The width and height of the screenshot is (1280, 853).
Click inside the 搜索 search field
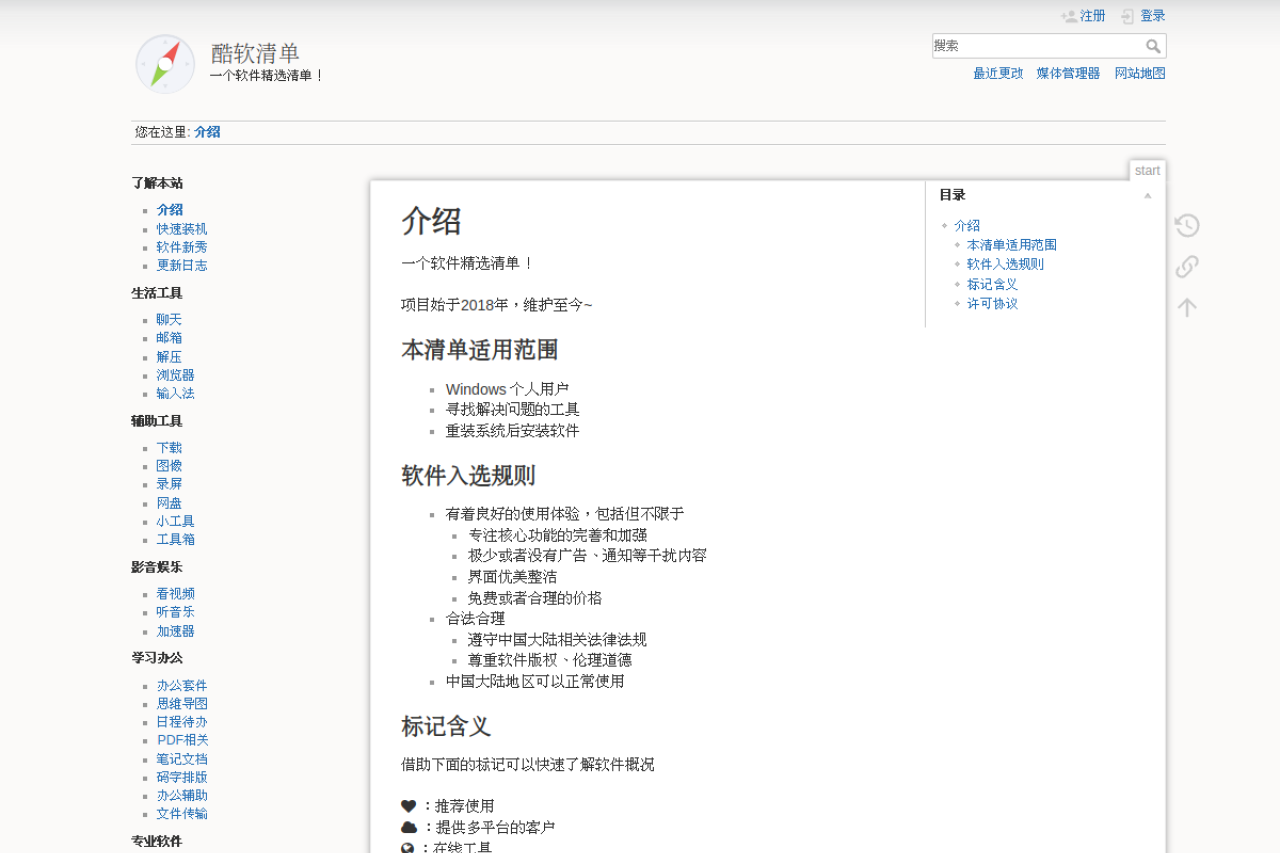pyautogui.click(x=1030, y=45)
